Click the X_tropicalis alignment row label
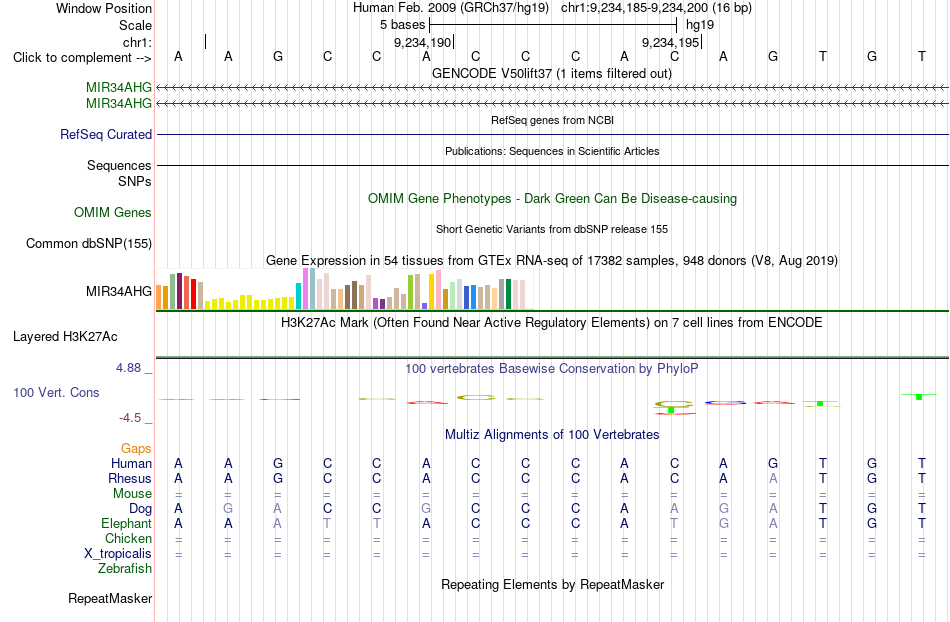The image size is (950, 622). 118,554
